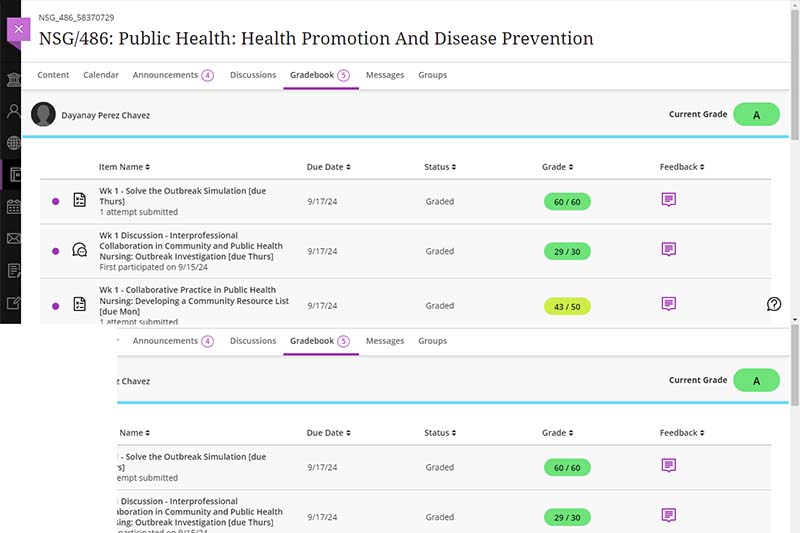Image resolution: width=800 pixels, height=533 pixels.
Task: Open feedback for the 43 / 50 row
Action: (x=668, y=303)
